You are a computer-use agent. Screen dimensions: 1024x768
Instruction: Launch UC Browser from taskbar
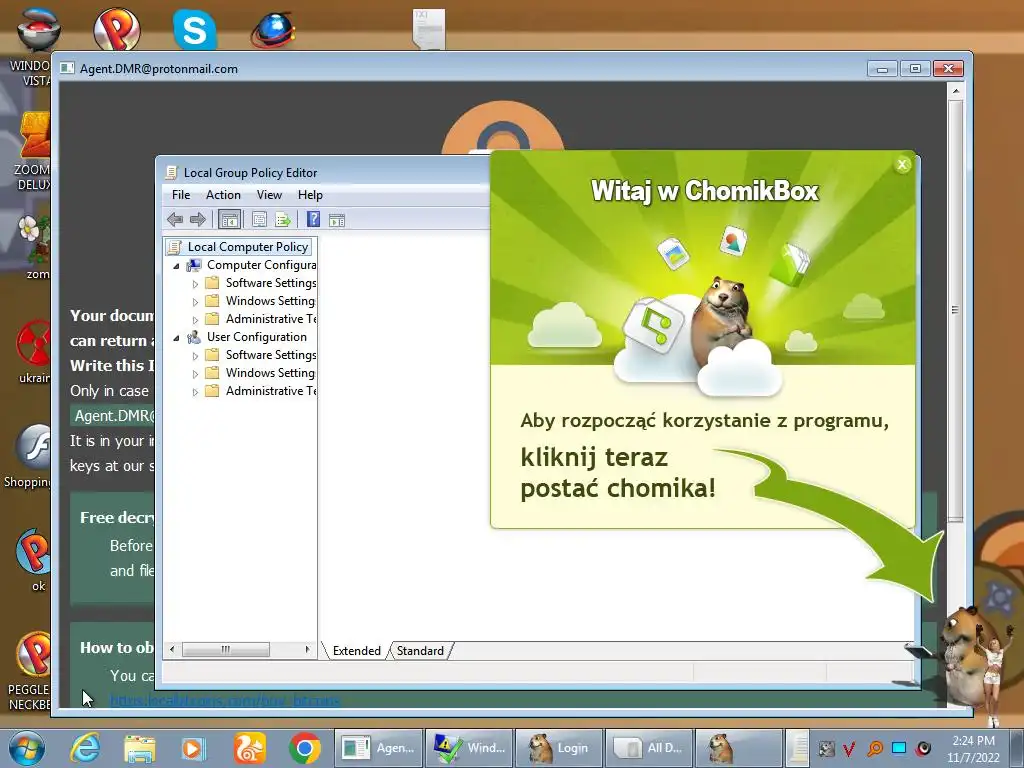tap(249, 748)
